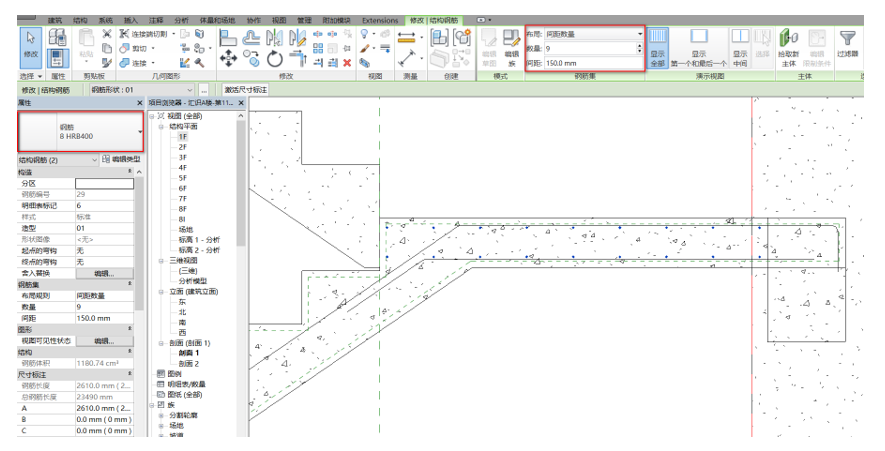Click the 数量 quantity stepper arrows
This screenshot has width=885, height=451.
(640, 48)
